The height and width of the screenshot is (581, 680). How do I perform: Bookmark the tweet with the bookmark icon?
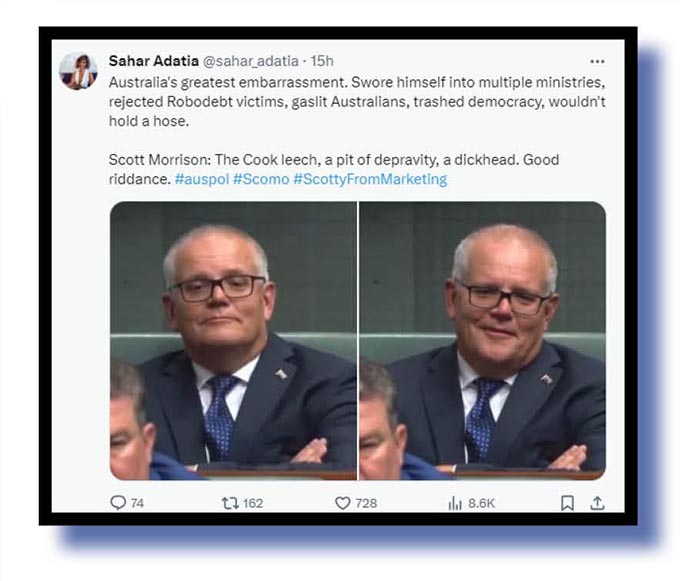(x=567, y=503)
